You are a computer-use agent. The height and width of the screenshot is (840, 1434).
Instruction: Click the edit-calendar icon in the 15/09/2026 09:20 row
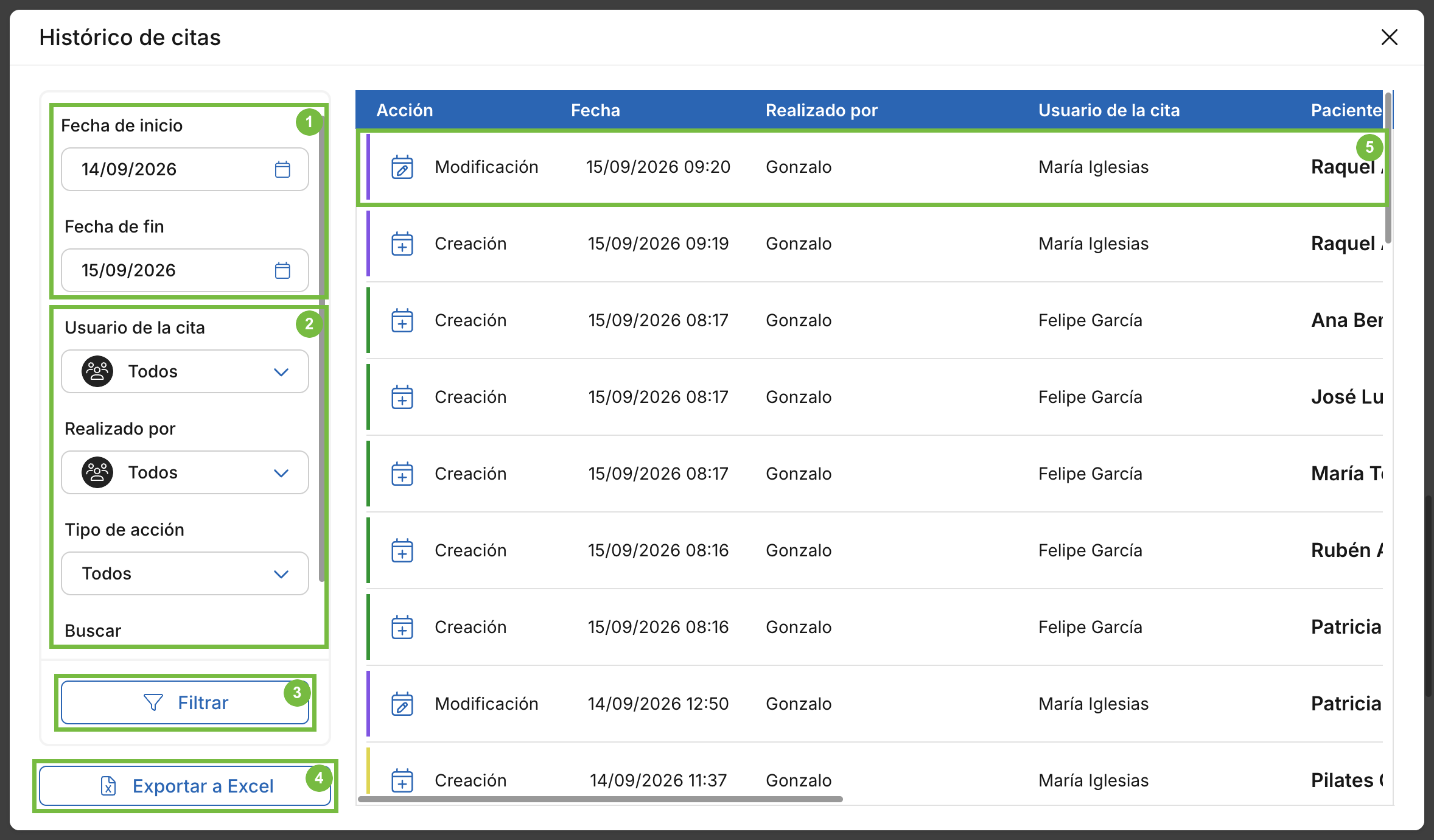(402, 167)
